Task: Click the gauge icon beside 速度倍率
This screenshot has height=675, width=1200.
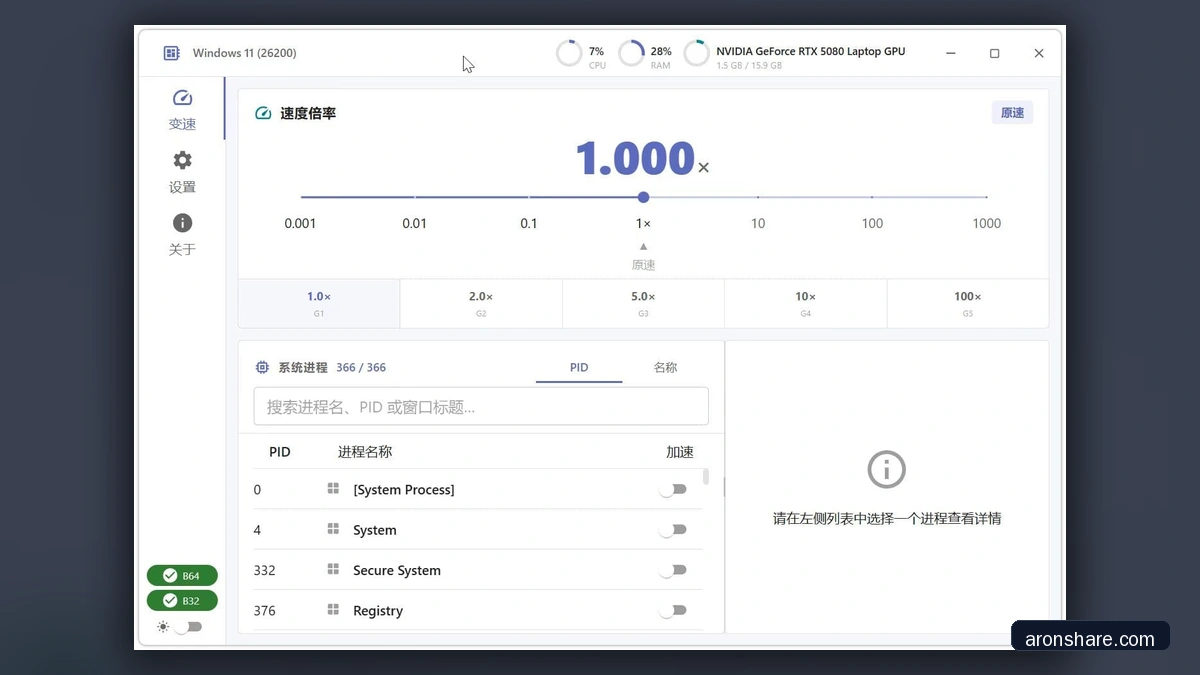Action: coord(263,113)
